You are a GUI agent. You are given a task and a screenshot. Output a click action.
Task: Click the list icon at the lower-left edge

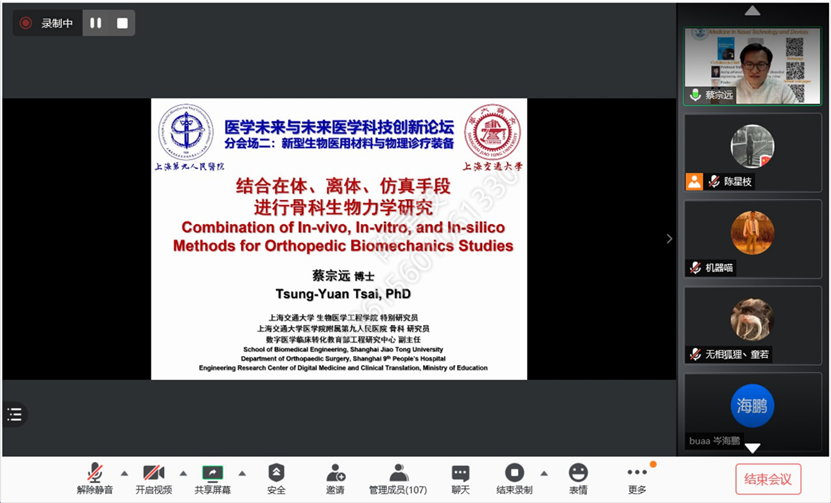click(x=13, y=413)
